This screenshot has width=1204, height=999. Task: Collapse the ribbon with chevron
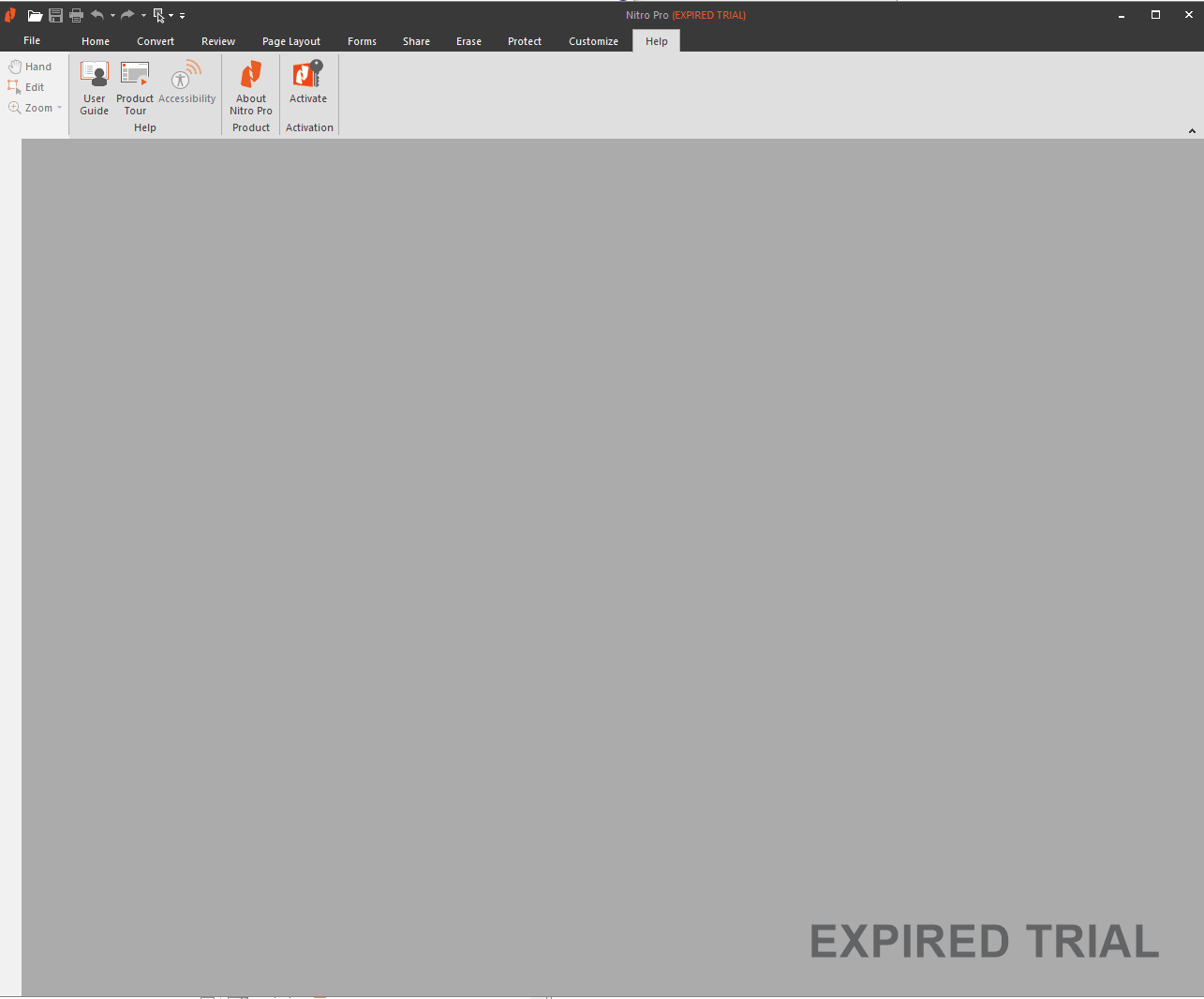(x=1192, y=131)
